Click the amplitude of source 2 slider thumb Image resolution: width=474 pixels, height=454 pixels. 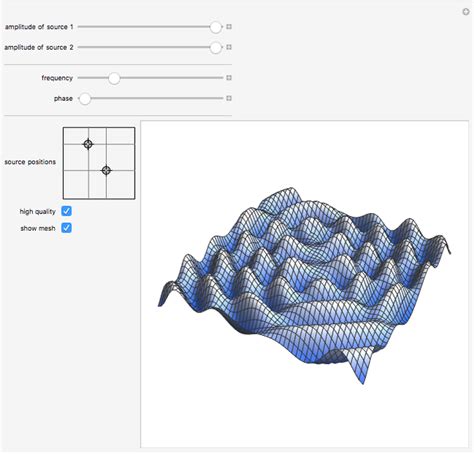[x=216, y=48]
